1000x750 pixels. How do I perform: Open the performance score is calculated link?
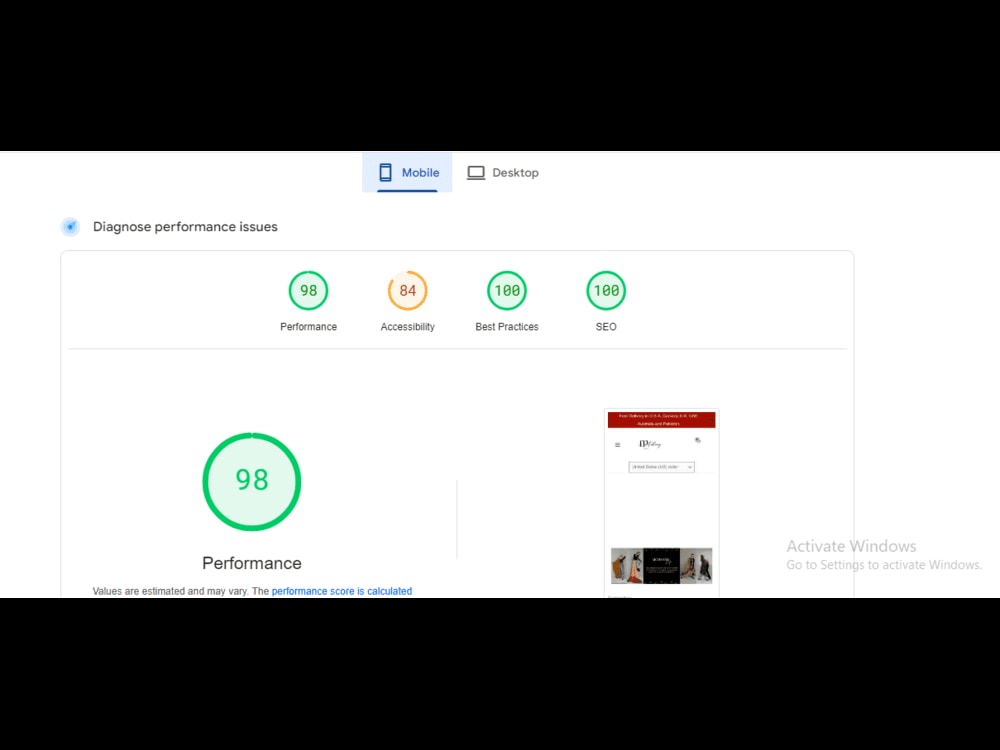[x=342, y=591]
